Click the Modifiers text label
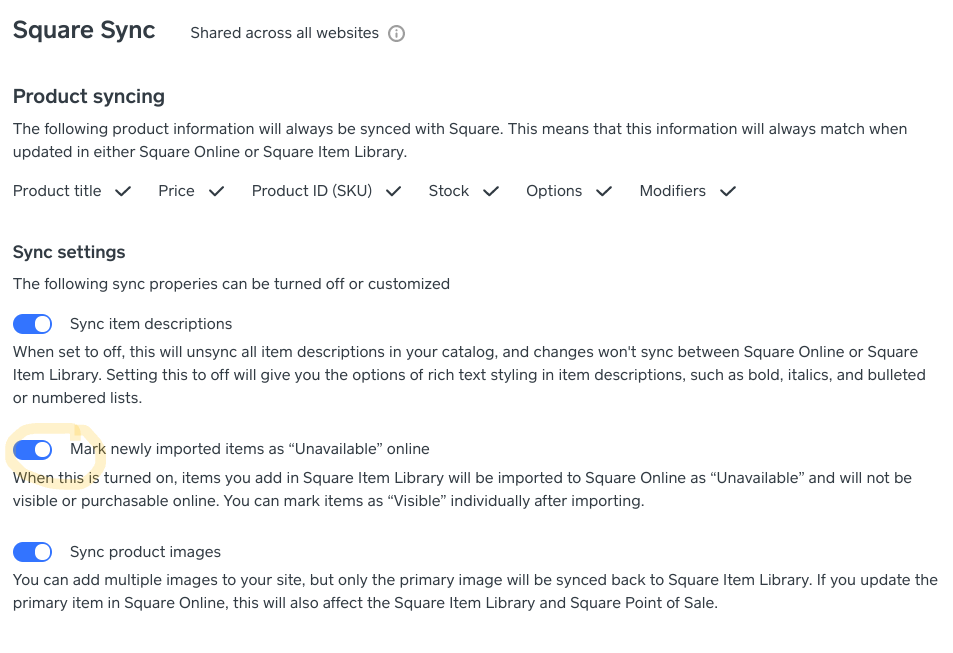 [672, 191]
